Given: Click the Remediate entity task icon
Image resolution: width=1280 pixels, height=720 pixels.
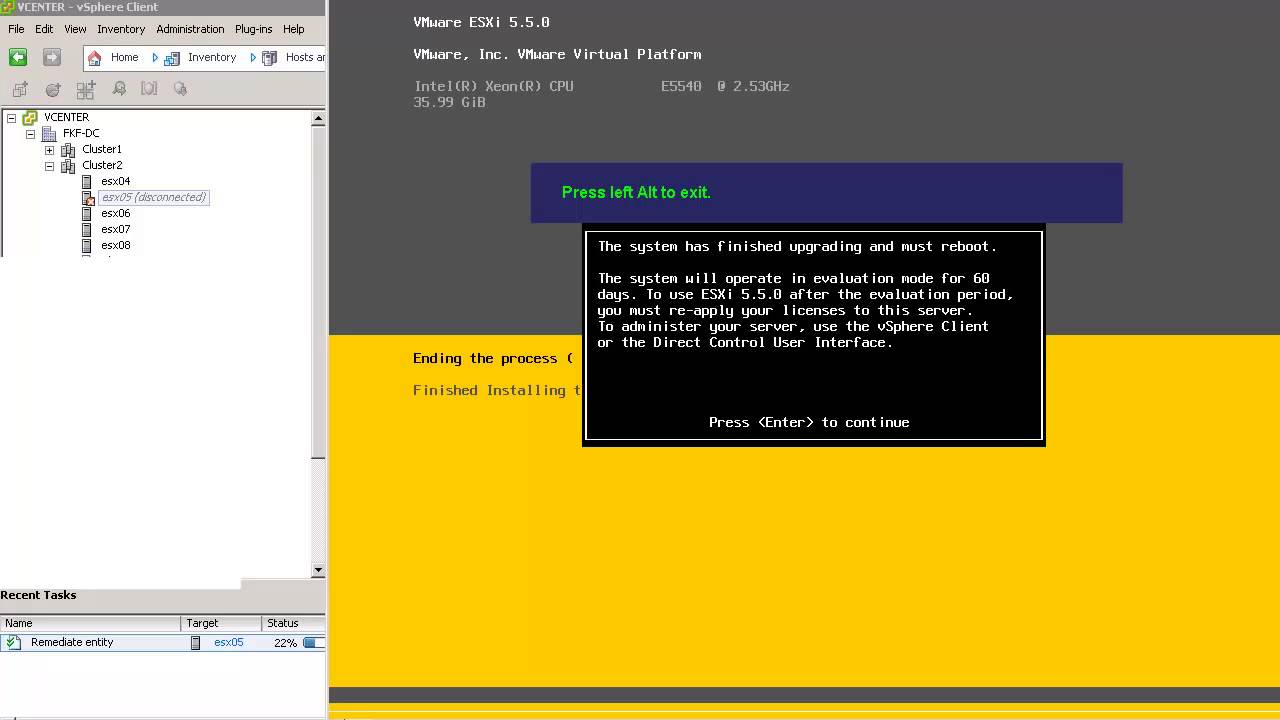Looking at the screenshot, I should 11,642.
